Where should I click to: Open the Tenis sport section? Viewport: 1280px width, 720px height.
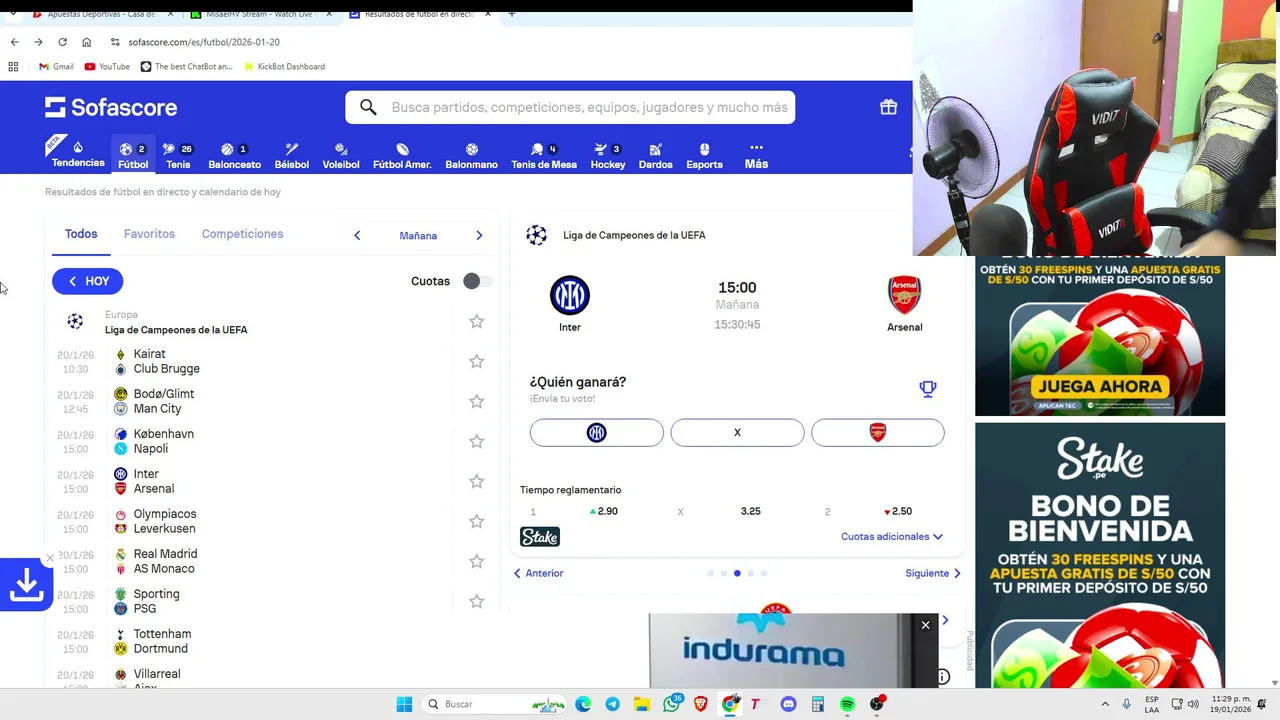[178, 155]
